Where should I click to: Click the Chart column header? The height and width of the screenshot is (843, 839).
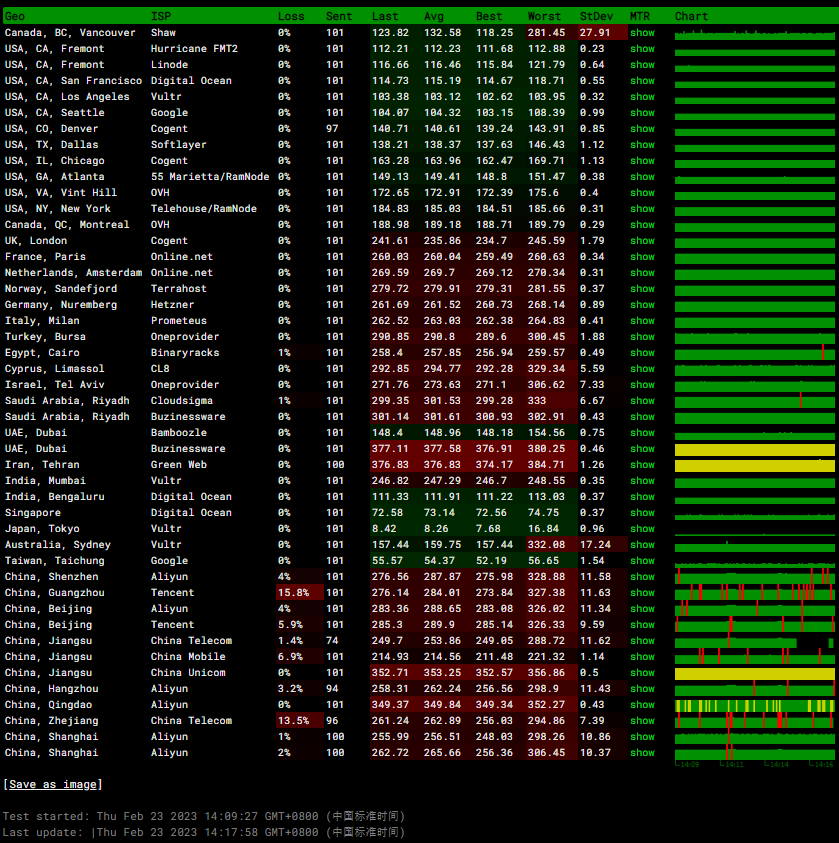[x=691, y=16]
